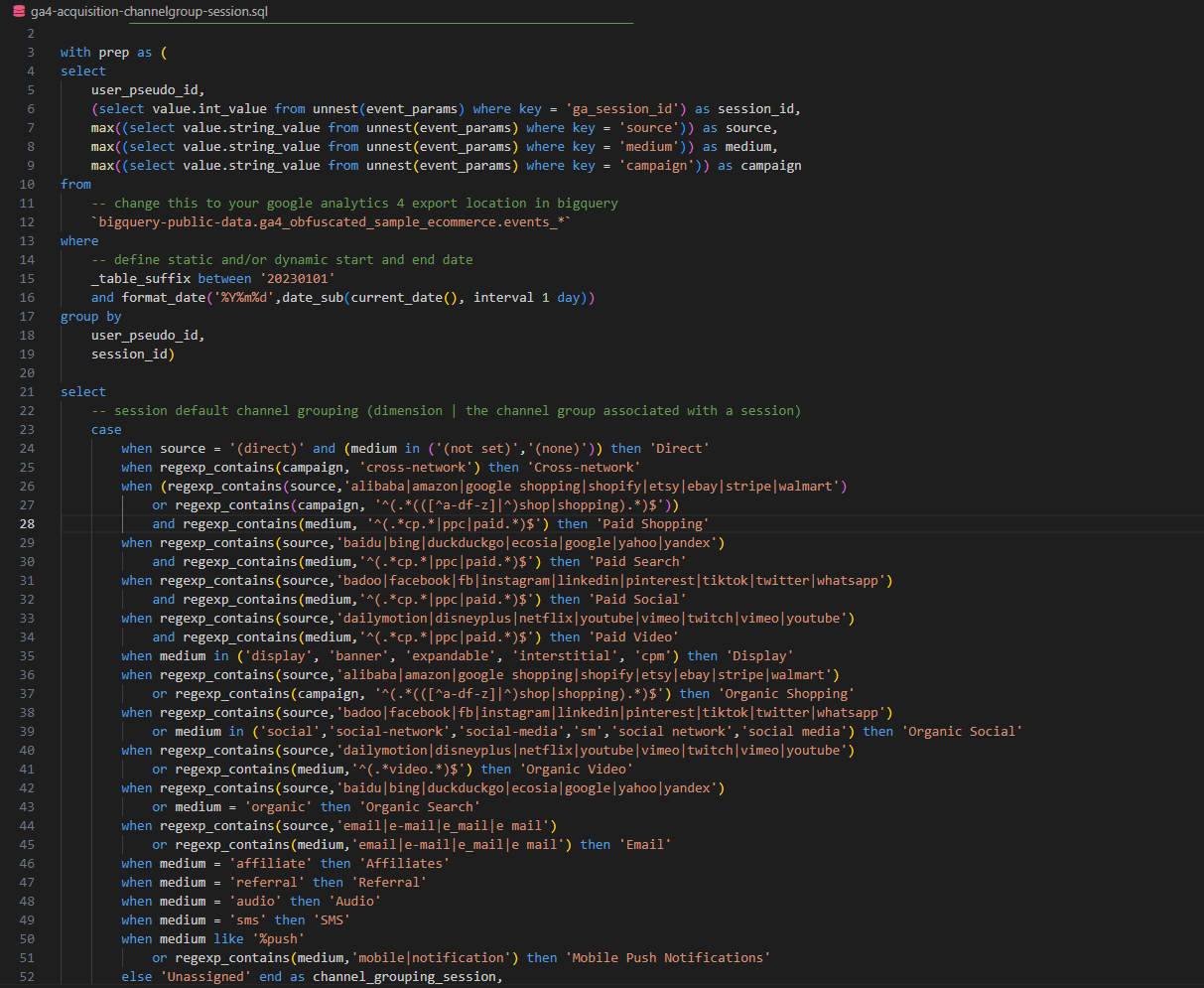Place cursor on 'with prep as (' text
This screenshot has height=988, width=1204.
114,52
